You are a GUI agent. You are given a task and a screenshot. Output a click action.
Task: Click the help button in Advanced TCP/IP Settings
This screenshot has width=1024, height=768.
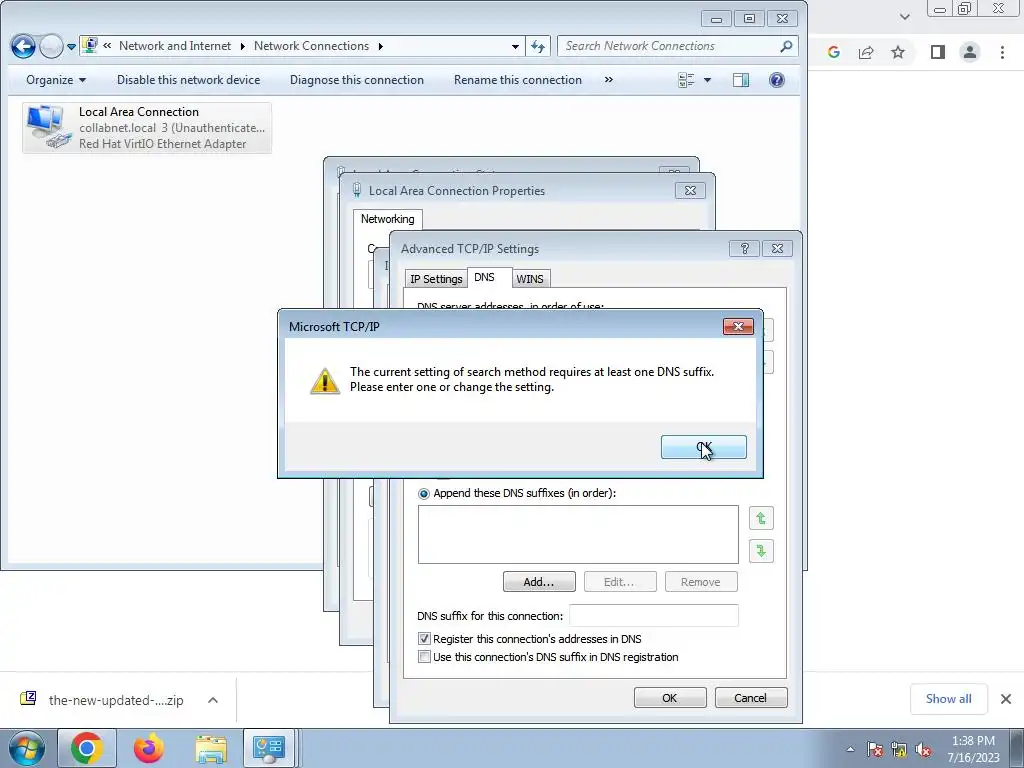[744, 249]
